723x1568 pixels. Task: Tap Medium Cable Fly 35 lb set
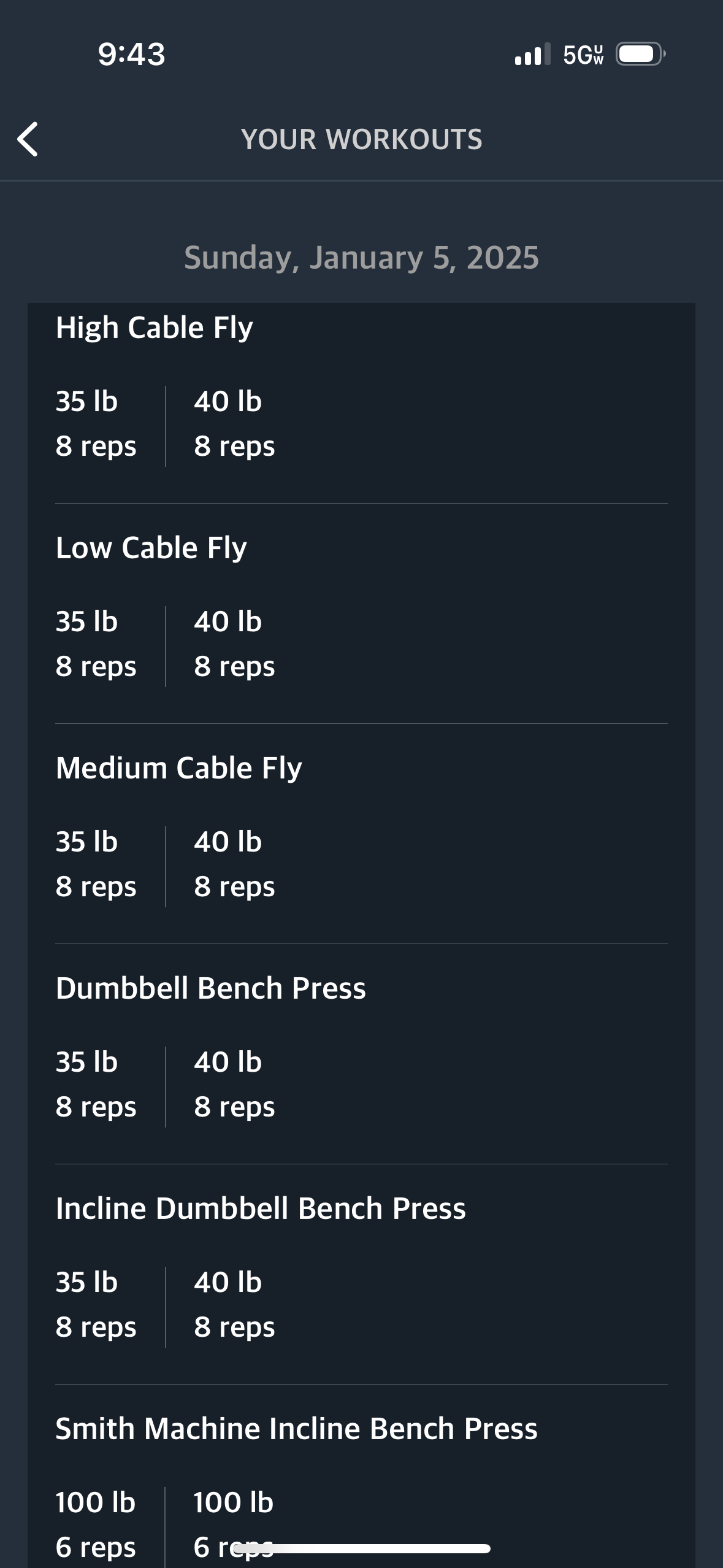[96, 864]
